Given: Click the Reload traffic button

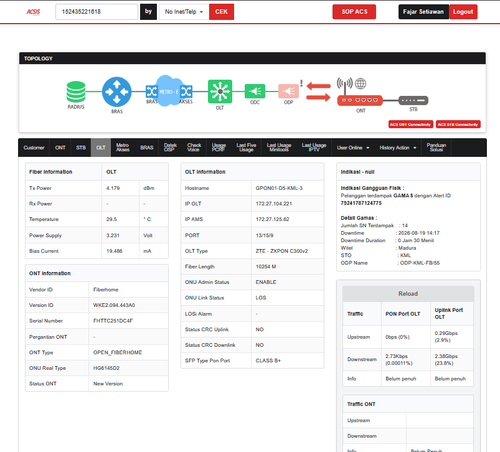Looking at the screenshot, I should tap(408, 294).
